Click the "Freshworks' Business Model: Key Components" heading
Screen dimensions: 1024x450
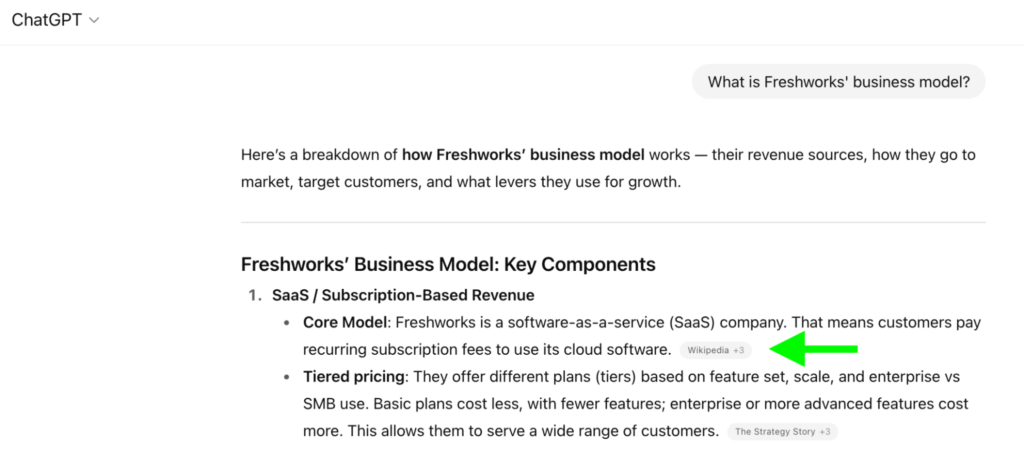[448, 265]
